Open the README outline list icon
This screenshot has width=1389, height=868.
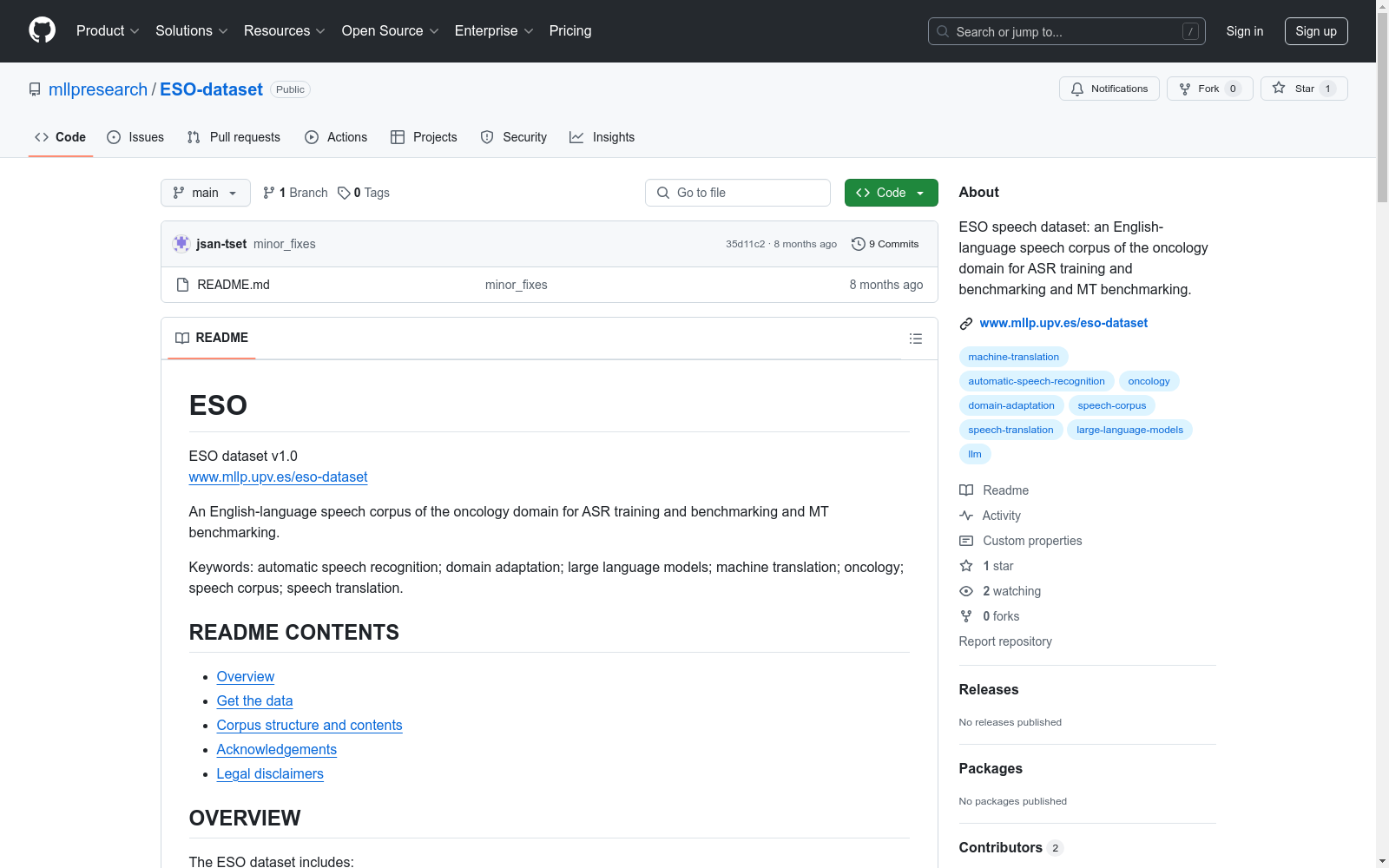[916, 339]
